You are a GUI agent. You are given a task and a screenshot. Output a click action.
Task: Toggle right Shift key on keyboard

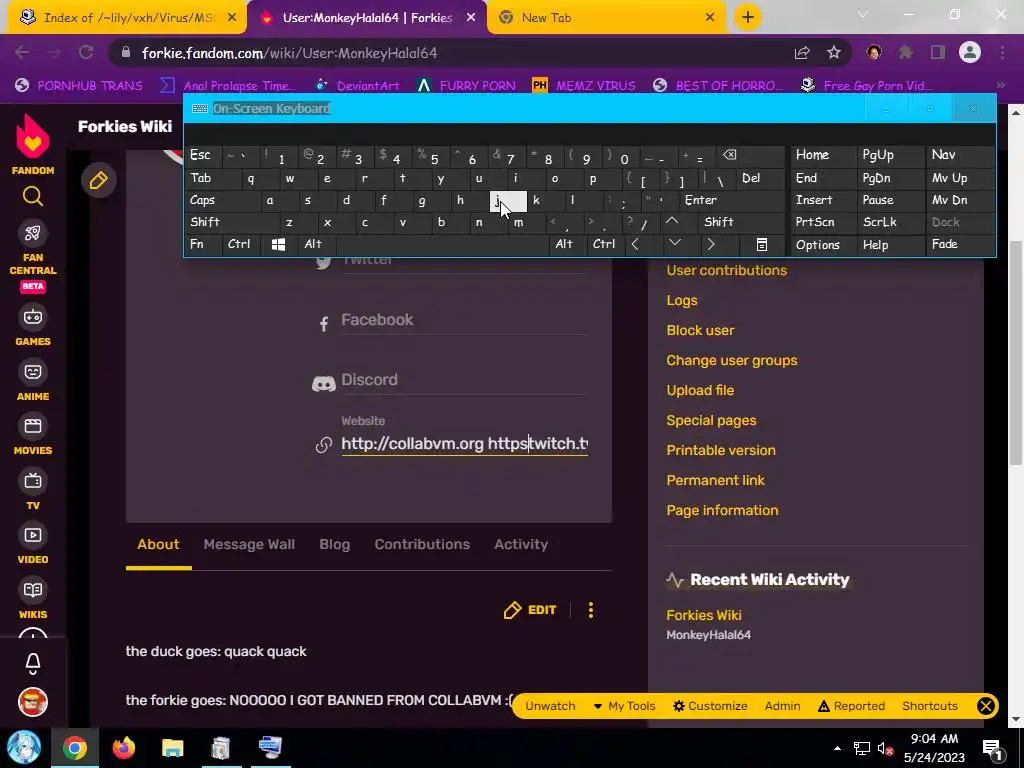[733, 222]
